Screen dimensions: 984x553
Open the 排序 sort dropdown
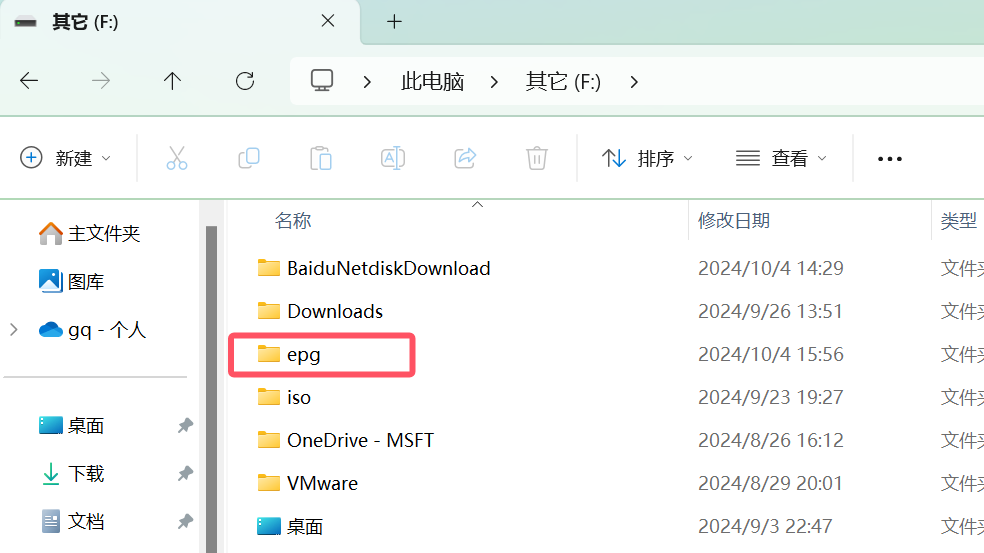[647, 158]
